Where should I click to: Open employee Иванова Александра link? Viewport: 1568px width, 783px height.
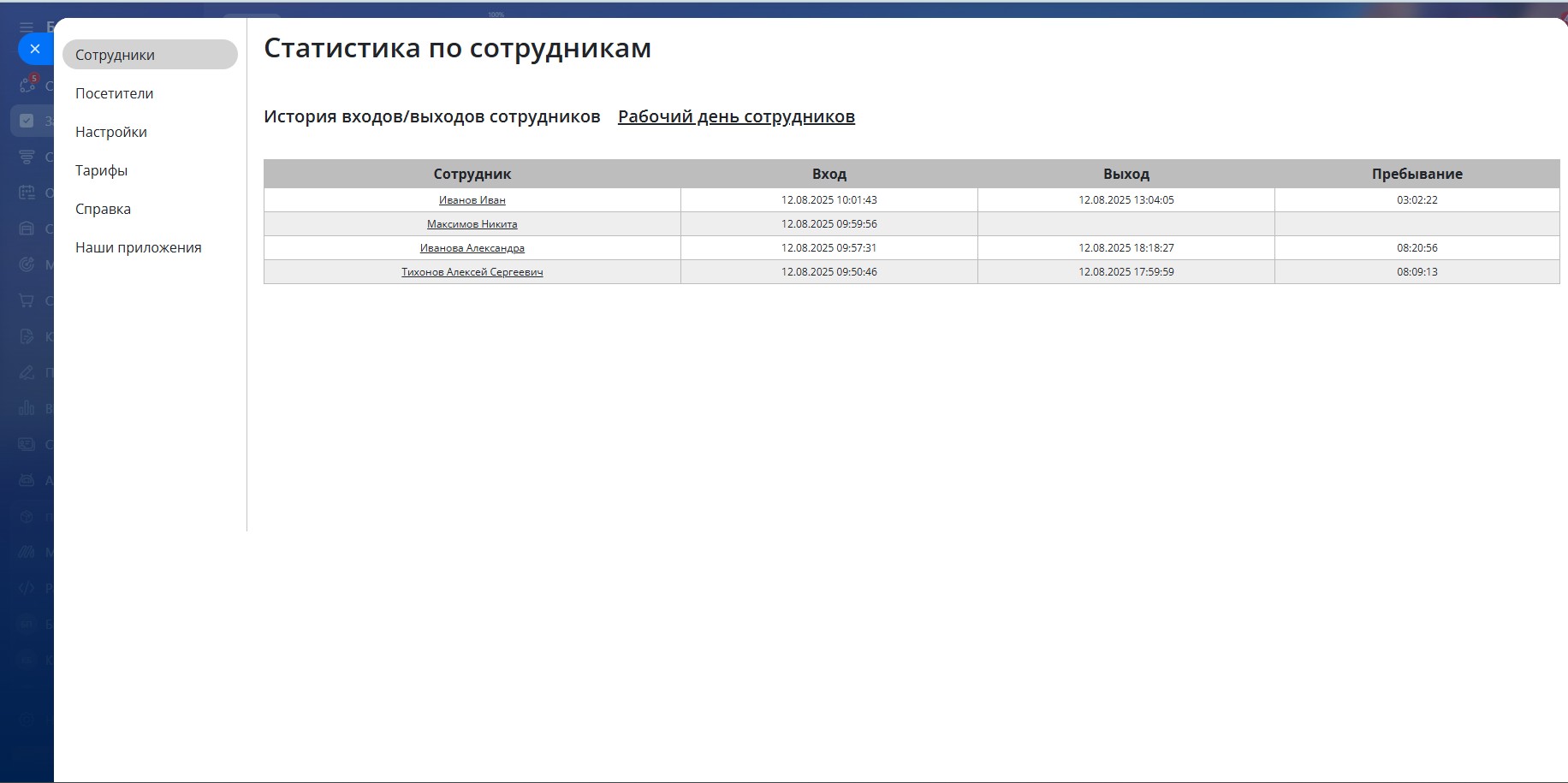472,248
